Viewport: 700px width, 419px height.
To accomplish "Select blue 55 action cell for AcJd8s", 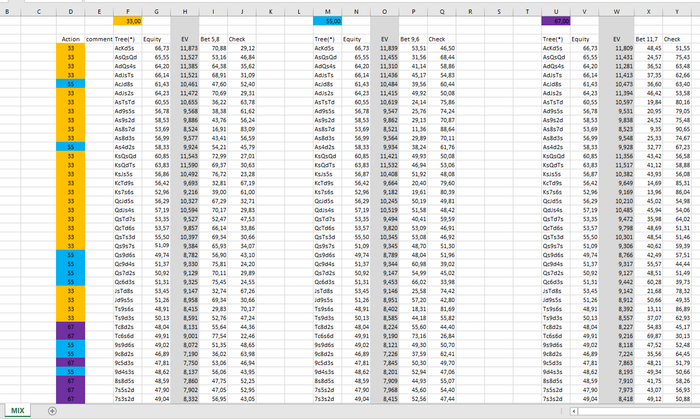I will (x=71, y=84).
